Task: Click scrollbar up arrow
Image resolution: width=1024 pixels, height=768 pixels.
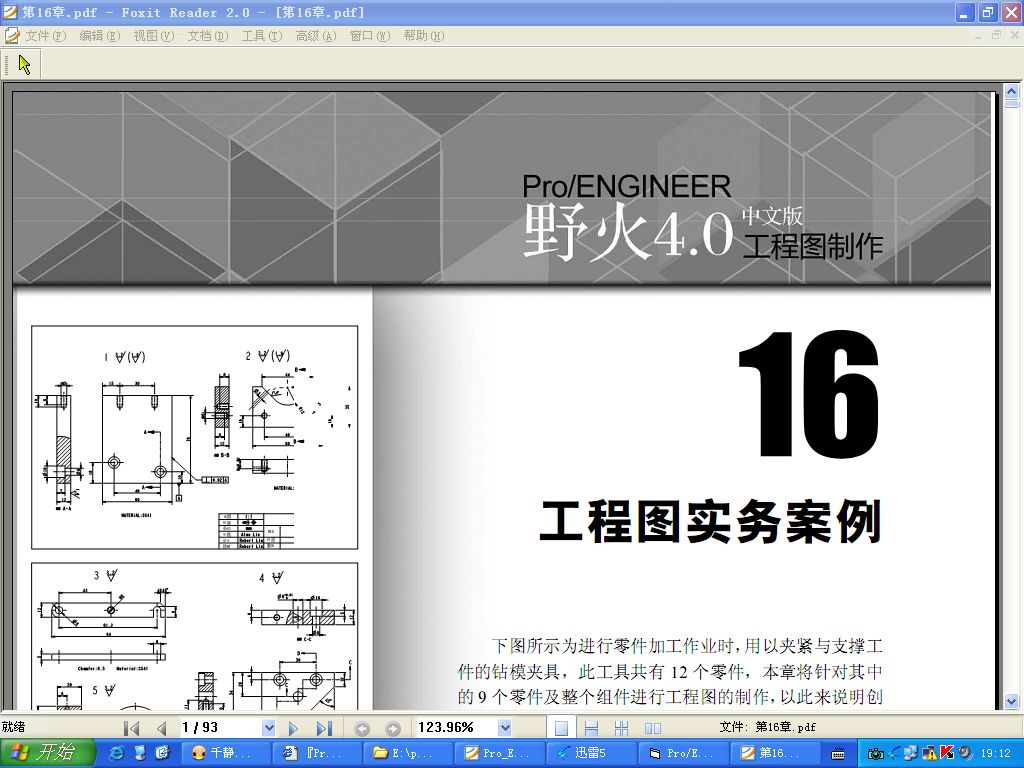Action: [1012, 91]
